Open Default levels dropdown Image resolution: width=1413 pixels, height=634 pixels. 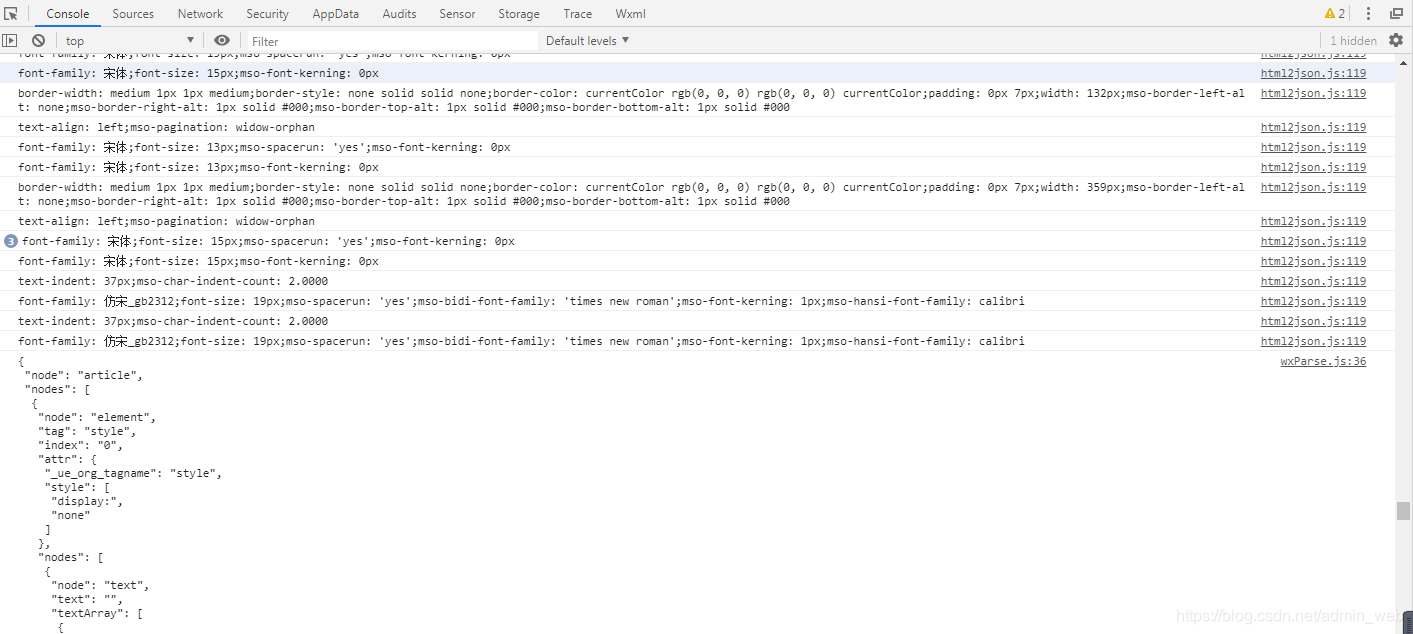click(x=587, y=41)
